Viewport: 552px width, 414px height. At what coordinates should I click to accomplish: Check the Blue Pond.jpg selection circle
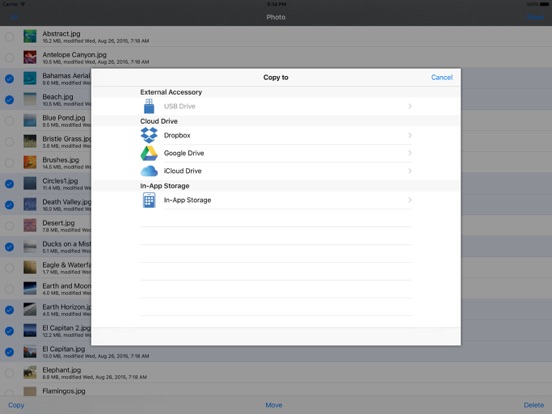click(x=10, y=121)
